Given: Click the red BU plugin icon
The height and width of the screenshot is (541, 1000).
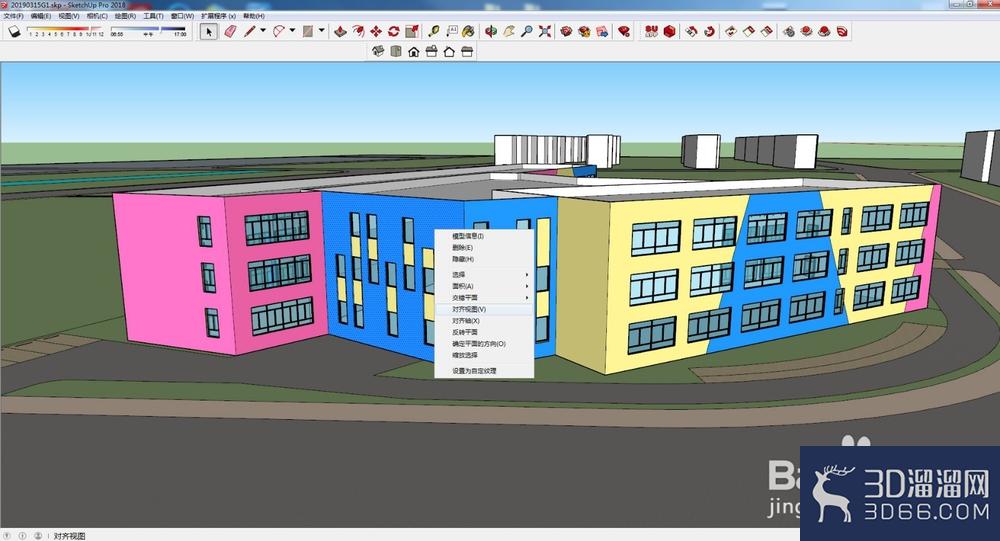Looking at the screenshot, I should click(651, 31).
